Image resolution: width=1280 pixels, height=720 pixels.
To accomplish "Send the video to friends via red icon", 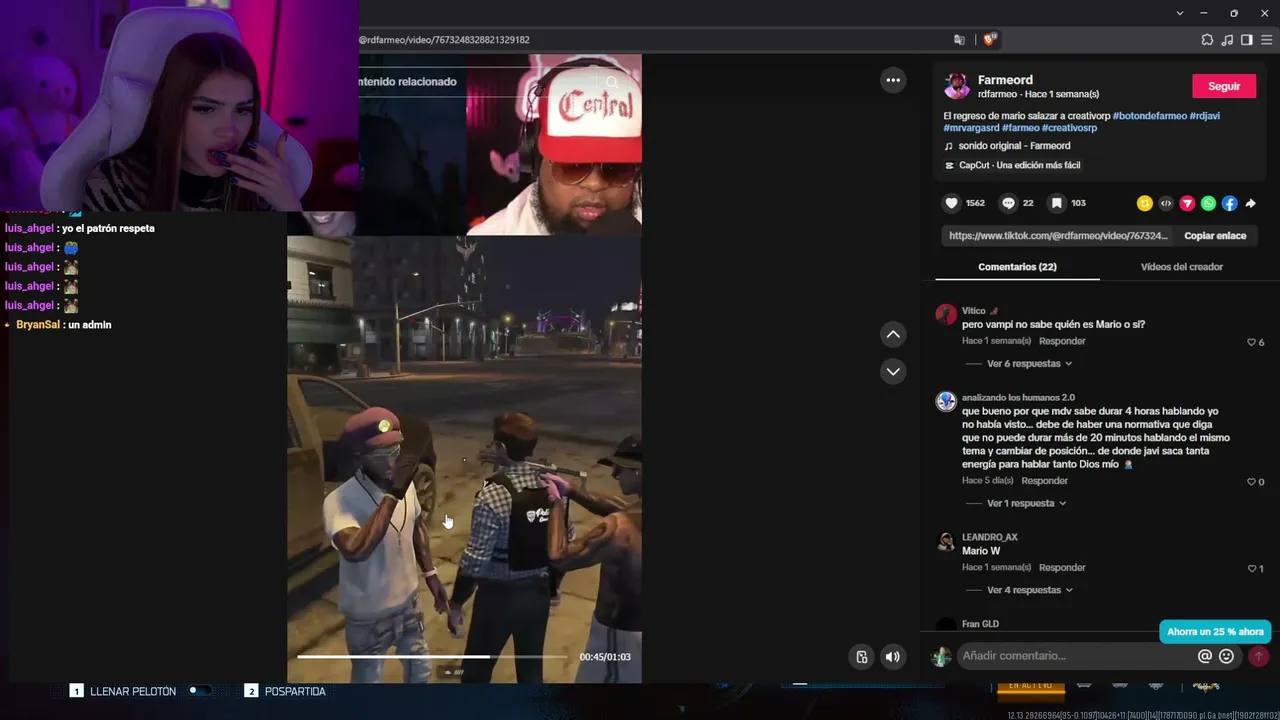I will point(1187,203).
